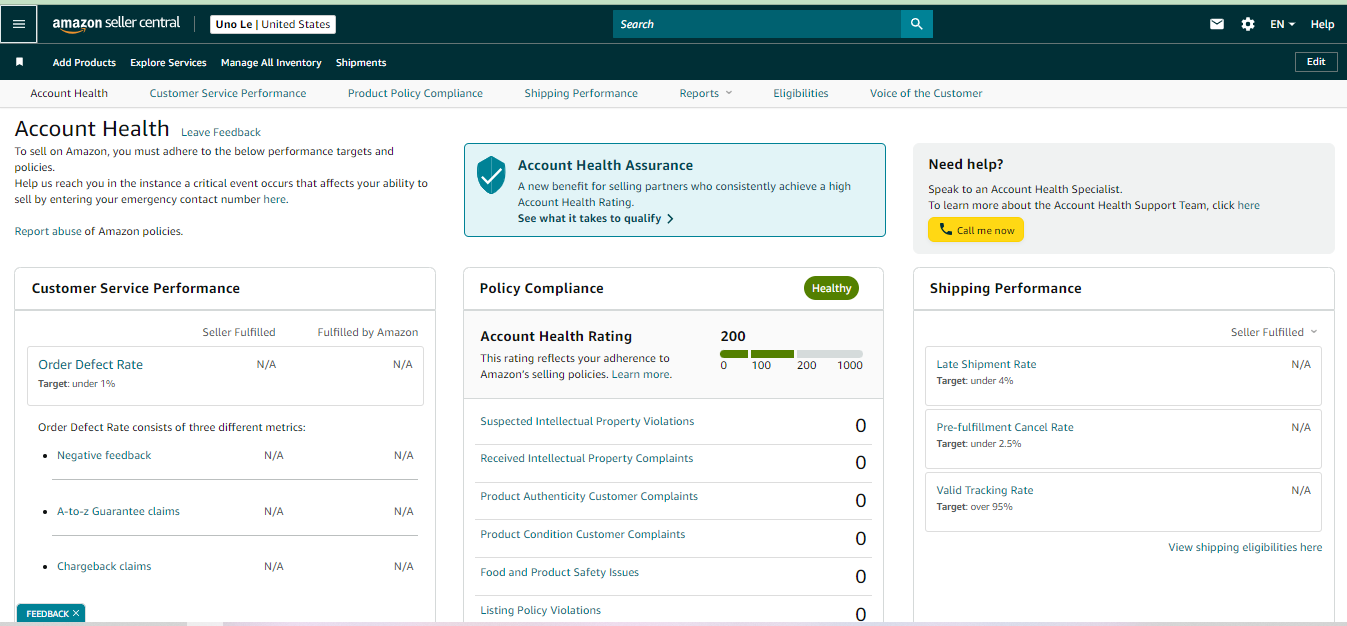1347x626 pixels.
Task: Open Suspected Intellectual Property Violations
Action: pos(587,421)
